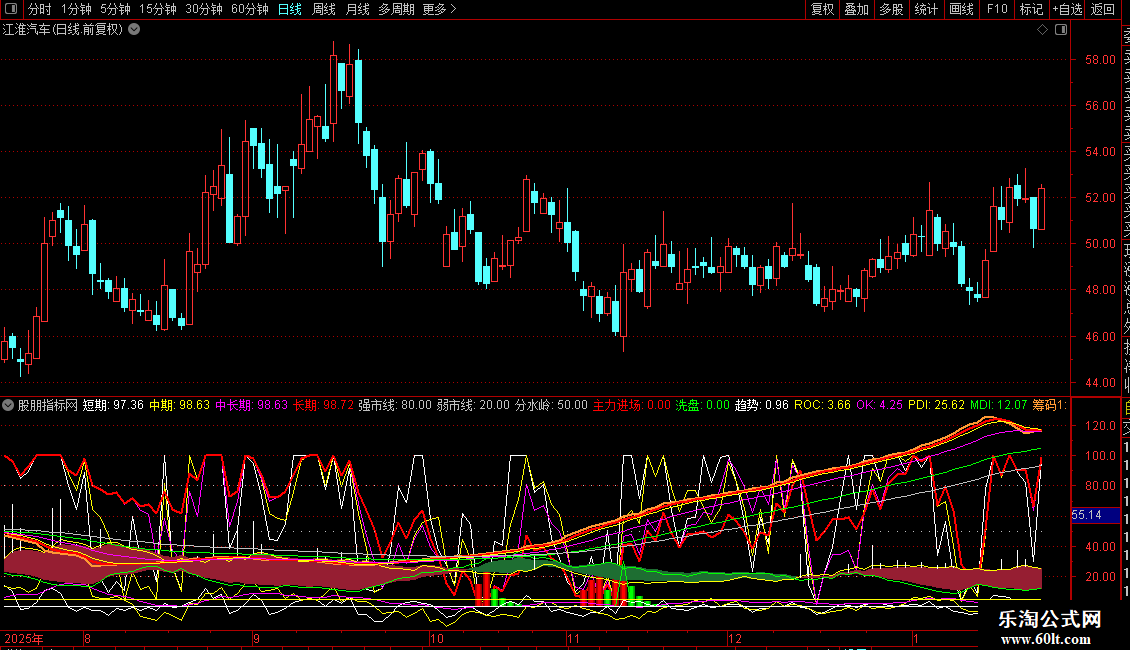Expand 更多 periods menu
This screenshot has width=1130, height=650.
pos(439,9)
